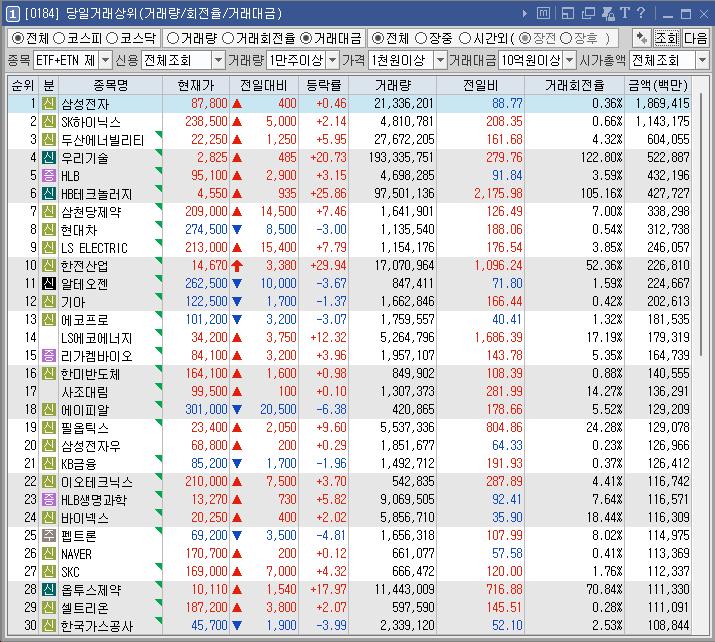Click the current price 238,500 of SK하이닉스
The image size is (715, 642).
[x=206, y=122]
